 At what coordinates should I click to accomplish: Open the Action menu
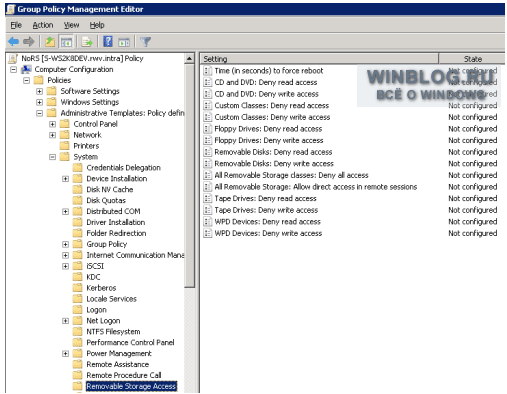coord(43,25)
